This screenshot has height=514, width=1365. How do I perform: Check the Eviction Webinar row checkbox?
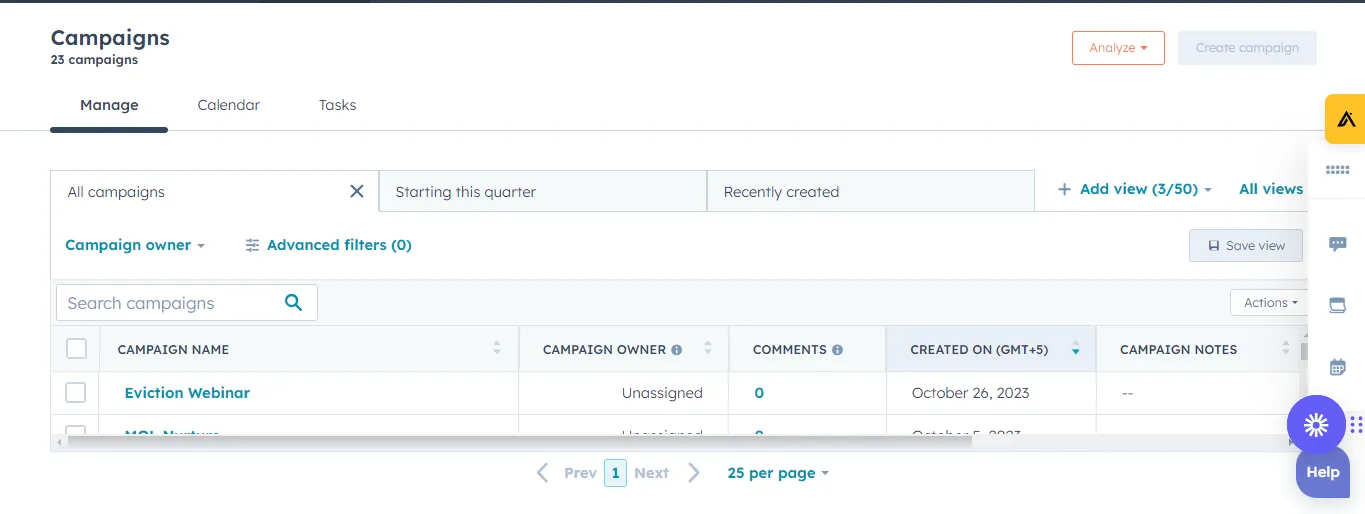[76, 393]
